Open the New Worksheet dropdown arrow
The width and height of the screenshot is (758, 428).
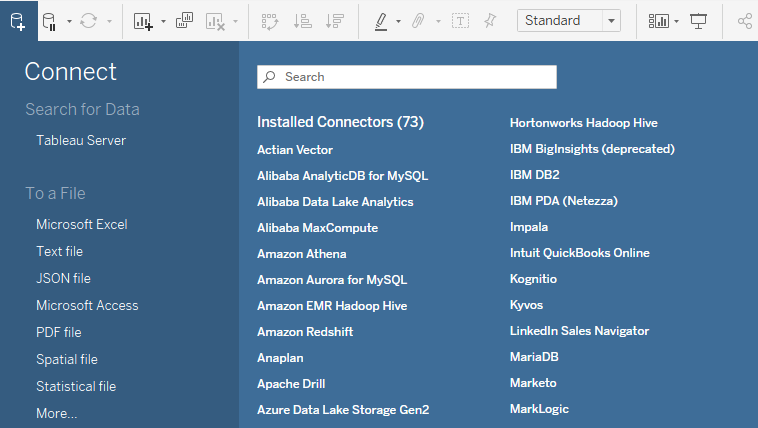click(163, 21)
